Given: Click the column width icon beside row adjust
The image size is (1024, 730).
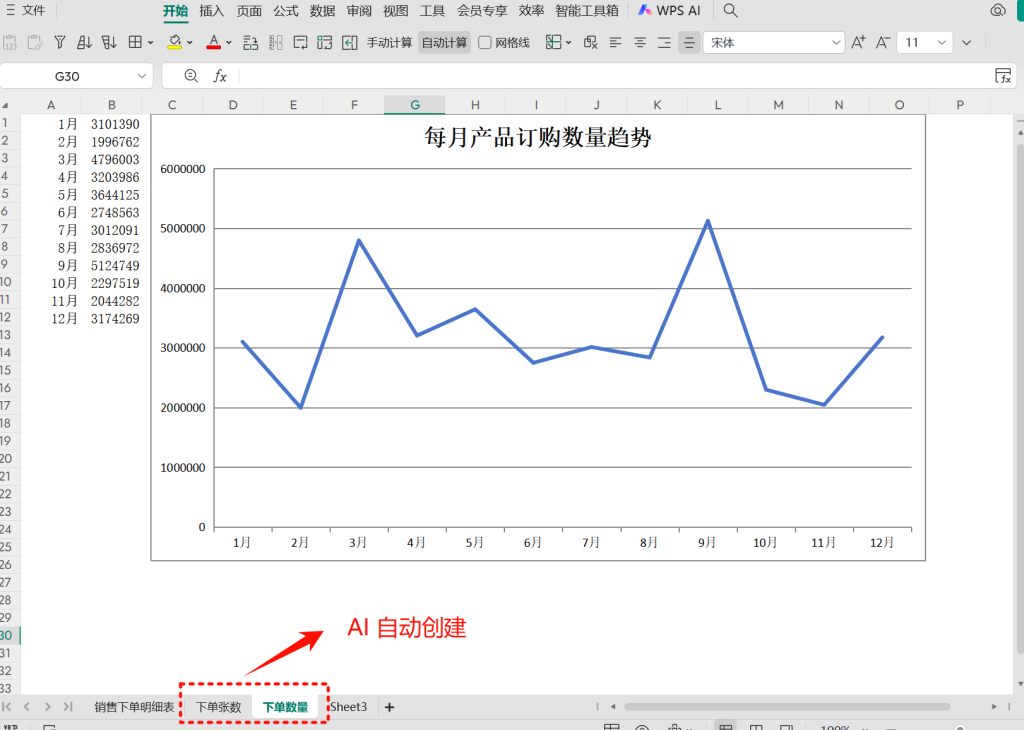Looking at the screenshot, I should (x=276, y=42).
